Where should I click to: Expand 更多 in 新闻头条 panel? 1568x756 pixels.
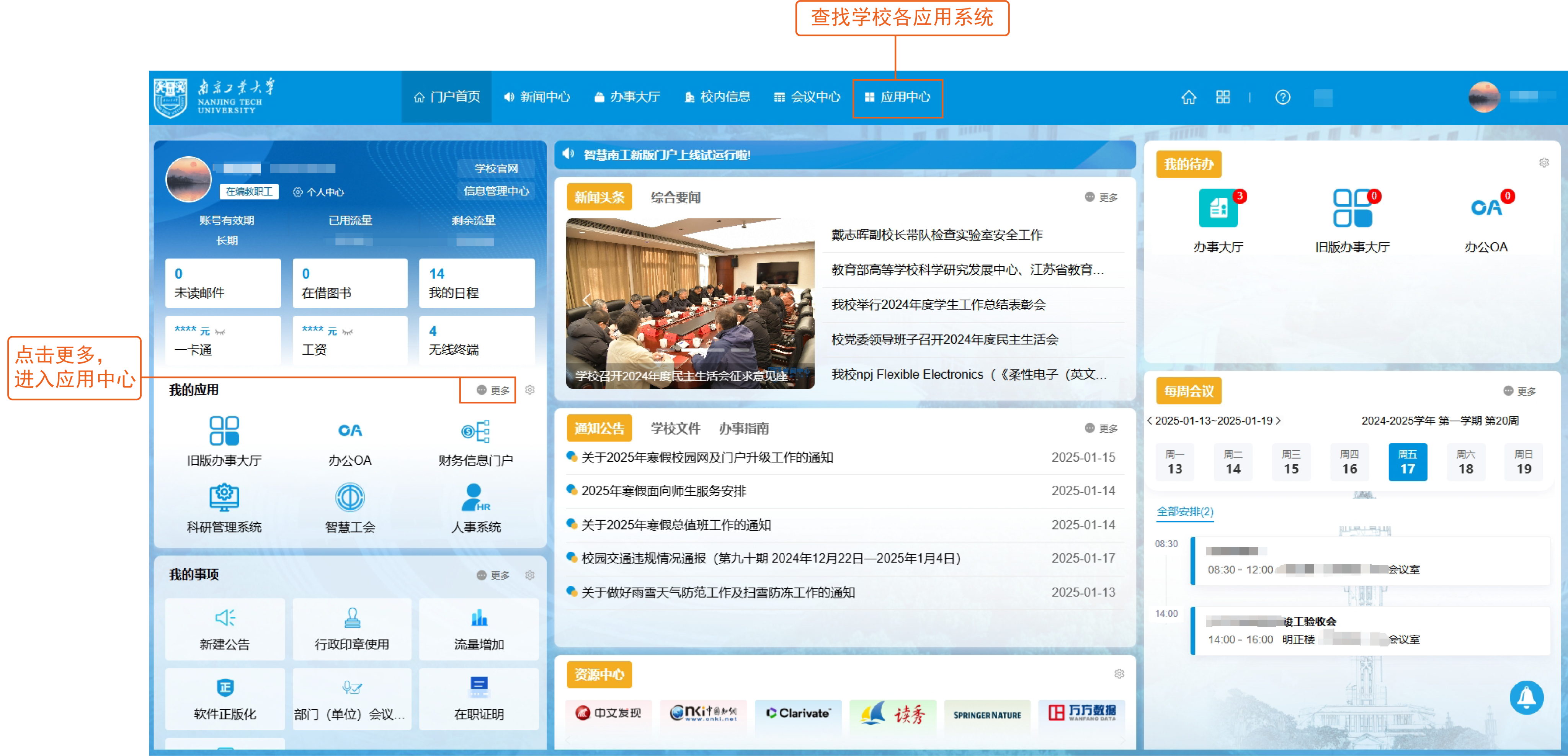(1101, 198)
